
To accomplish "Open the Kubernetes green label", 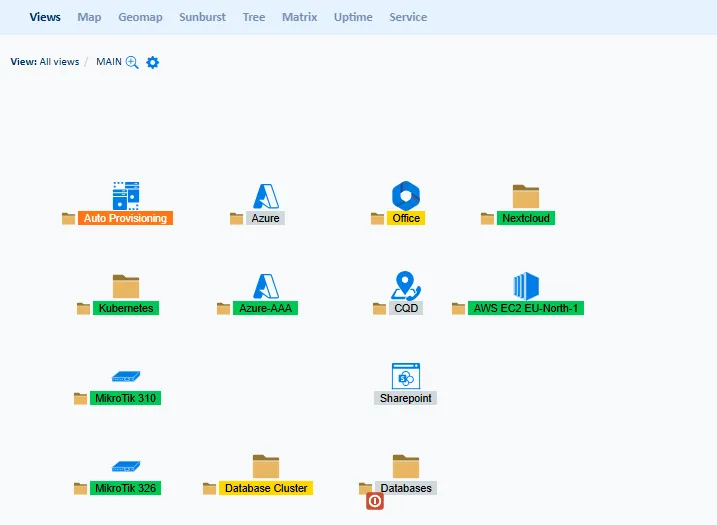I will pos(126,309).
